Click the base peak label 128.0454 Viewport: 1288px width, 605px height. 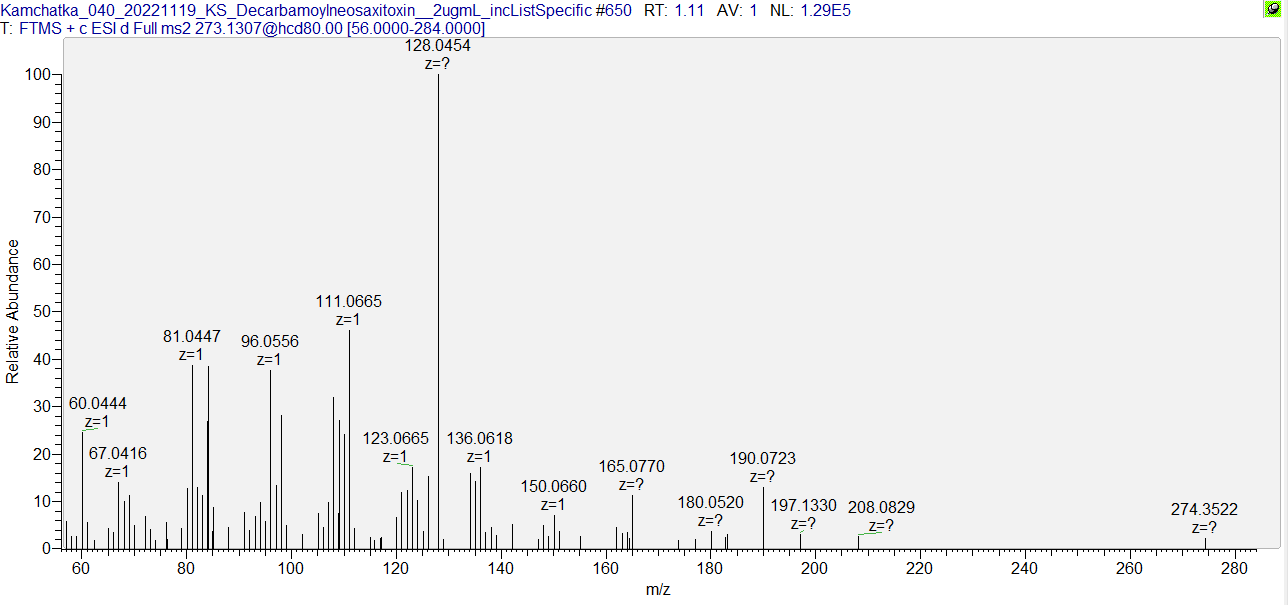[438, 46]
